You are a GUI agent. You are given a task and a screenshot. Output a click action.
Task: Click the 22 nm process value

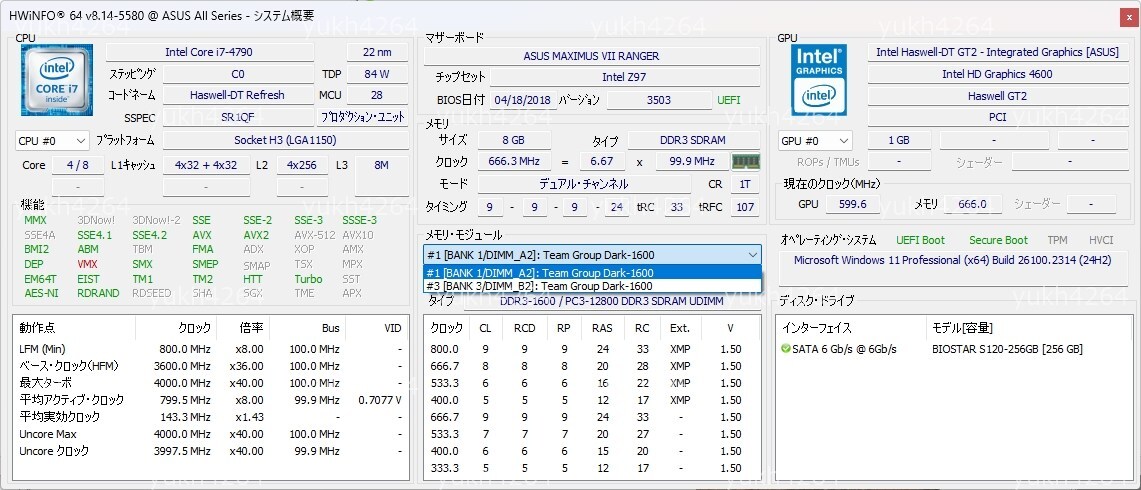(x=377, y=52)
